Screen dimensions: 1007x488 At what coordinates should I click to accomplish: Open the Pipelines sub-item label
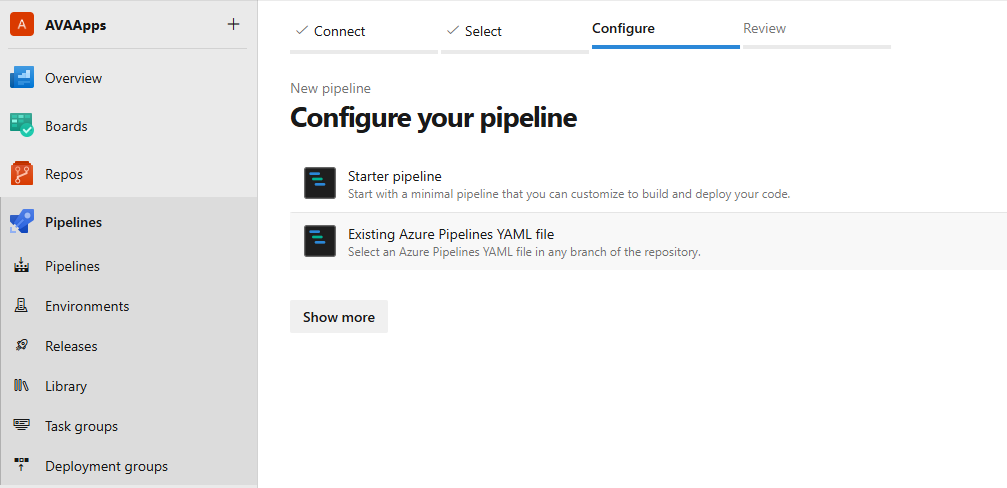72,266
